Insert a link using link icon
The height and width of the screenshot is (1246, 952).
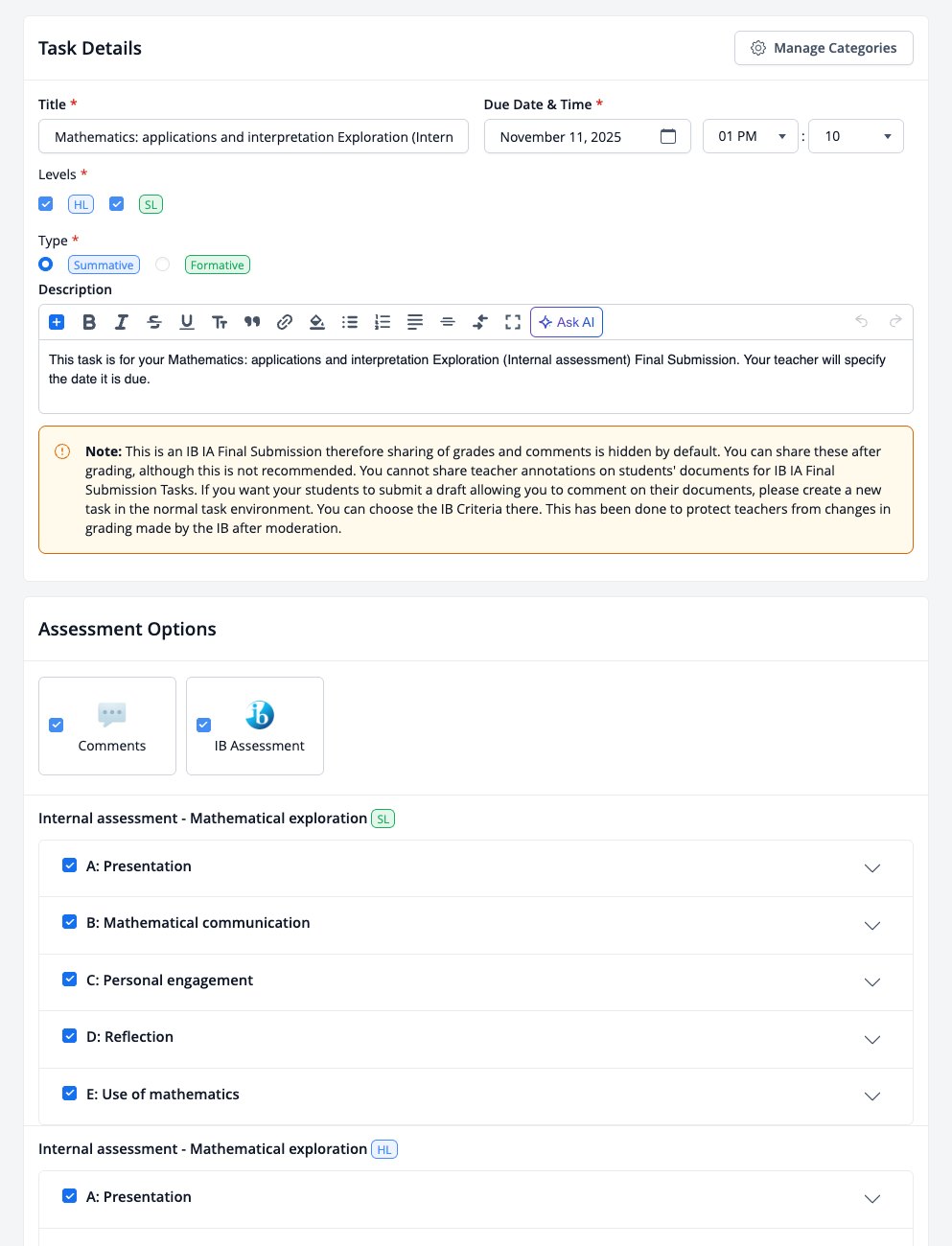[x=285, y=322]
